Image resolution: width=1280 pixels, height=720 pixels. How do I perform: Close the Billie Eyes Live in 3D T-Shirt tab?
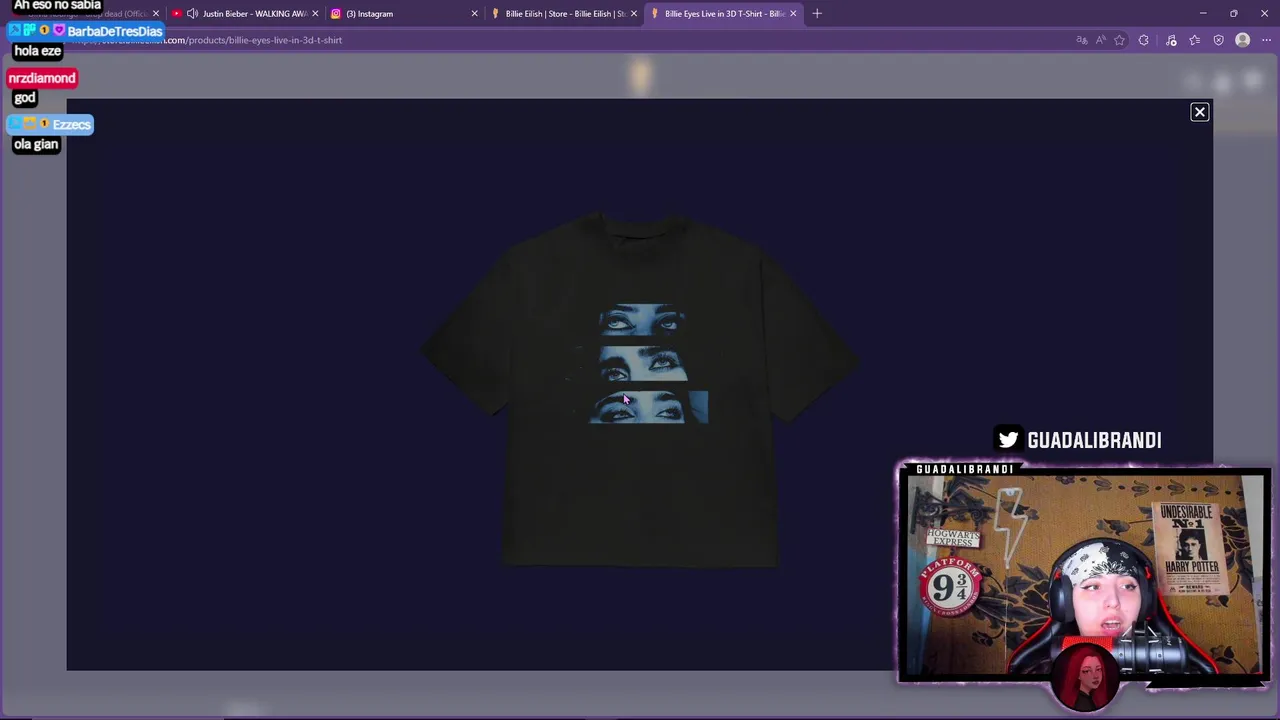click(x=793, y=13)
